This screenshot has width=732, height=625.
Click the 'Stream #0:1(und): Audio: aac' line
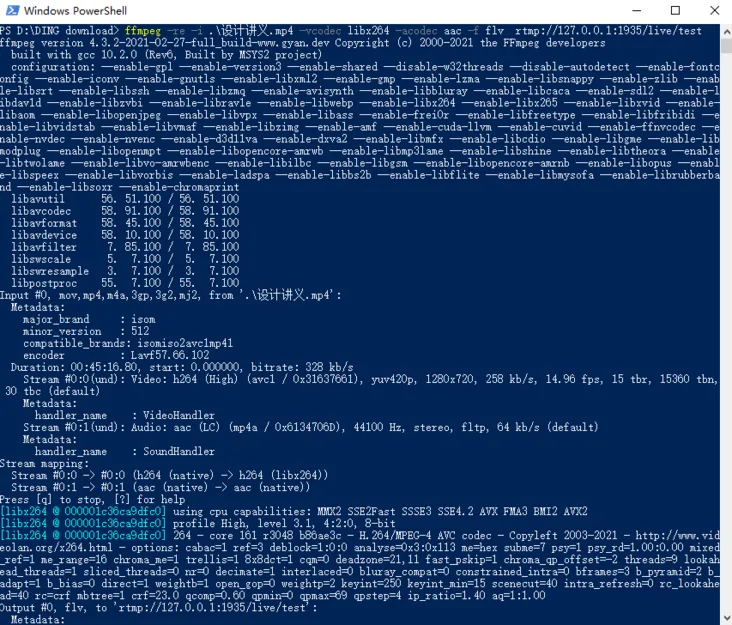311,428
